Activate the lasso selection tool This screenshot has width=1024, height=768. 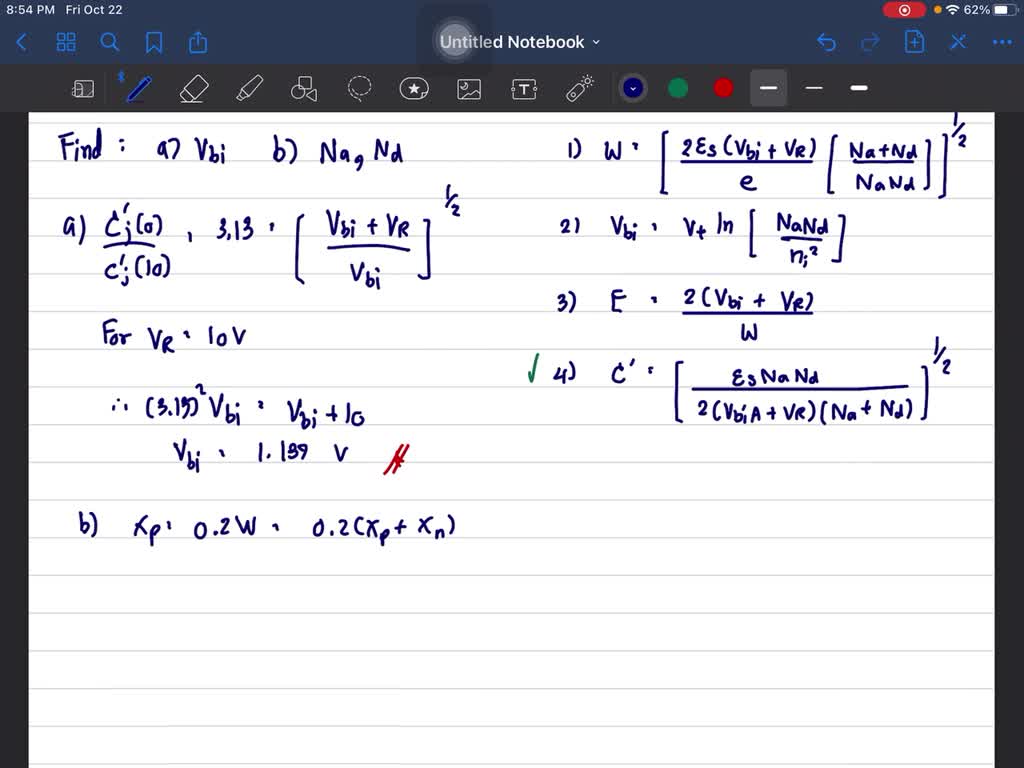pyautogui.click(x=359, y=88)
